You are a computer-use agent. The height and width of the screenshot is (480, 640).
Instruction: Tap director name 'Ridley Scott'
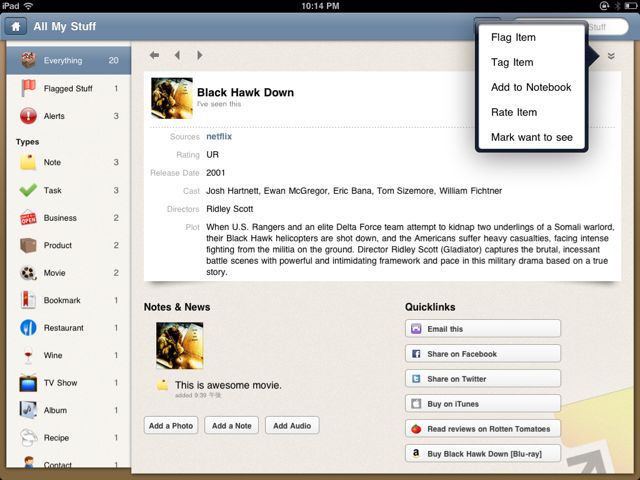229,209
